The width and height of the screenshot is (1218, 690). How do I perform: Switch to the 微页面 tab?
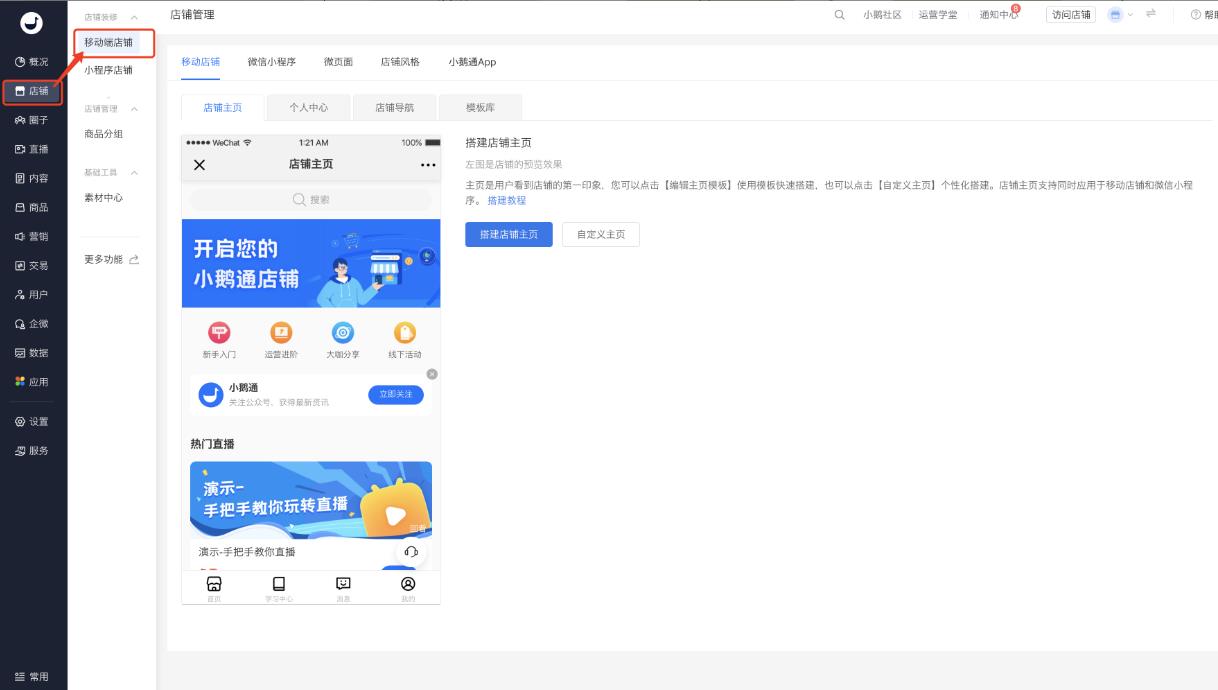[x=338, y=62]
